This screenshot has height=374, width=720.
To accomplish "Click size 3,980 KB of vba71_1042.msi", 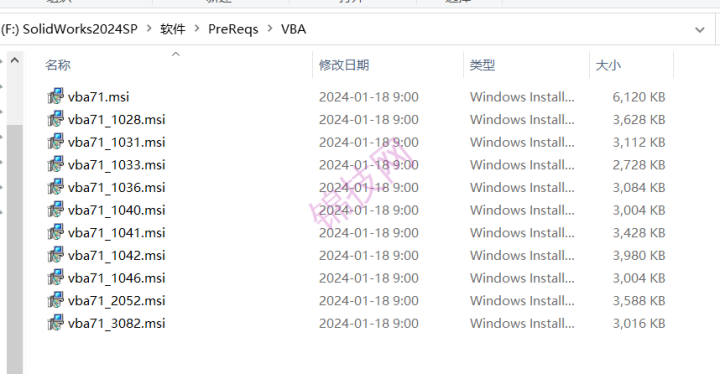I will click(639, 255).
